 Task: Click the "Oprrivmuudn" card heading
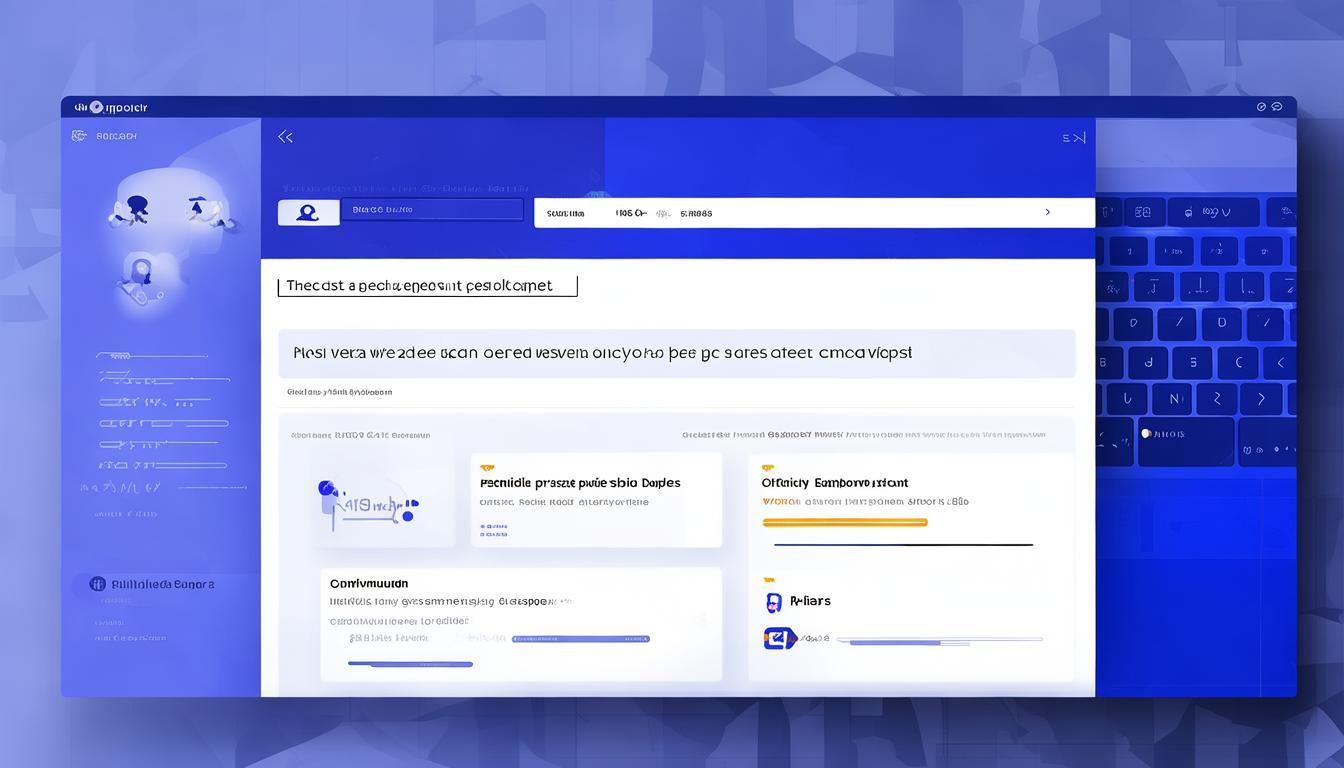click(x=369, y=583)
